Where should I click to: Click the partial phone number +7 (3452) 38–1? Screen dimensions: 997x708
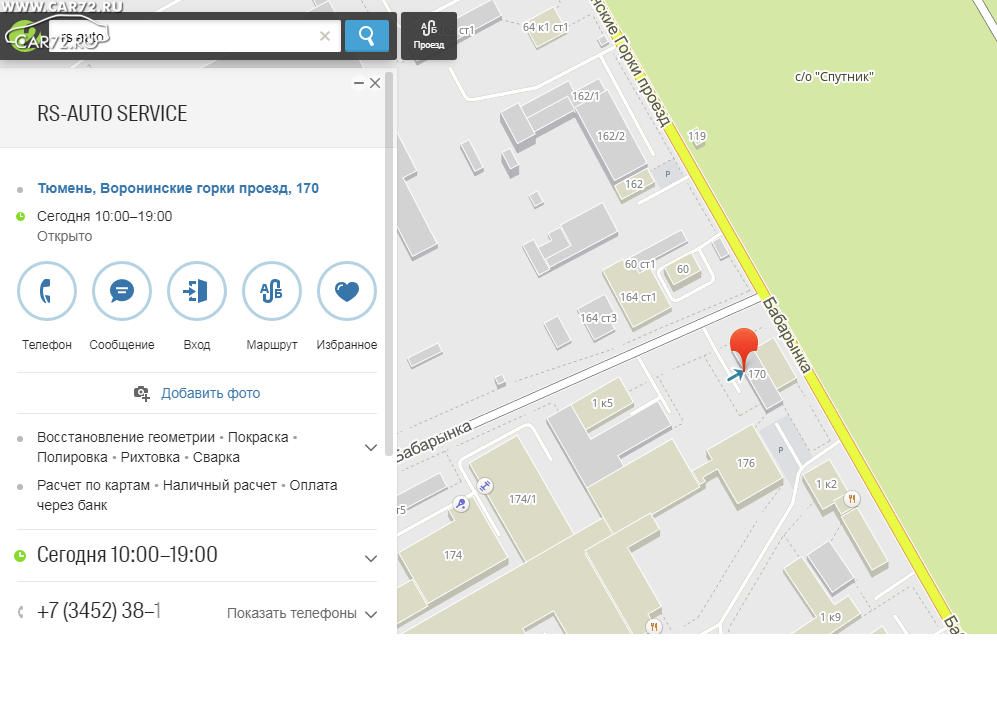99,611
